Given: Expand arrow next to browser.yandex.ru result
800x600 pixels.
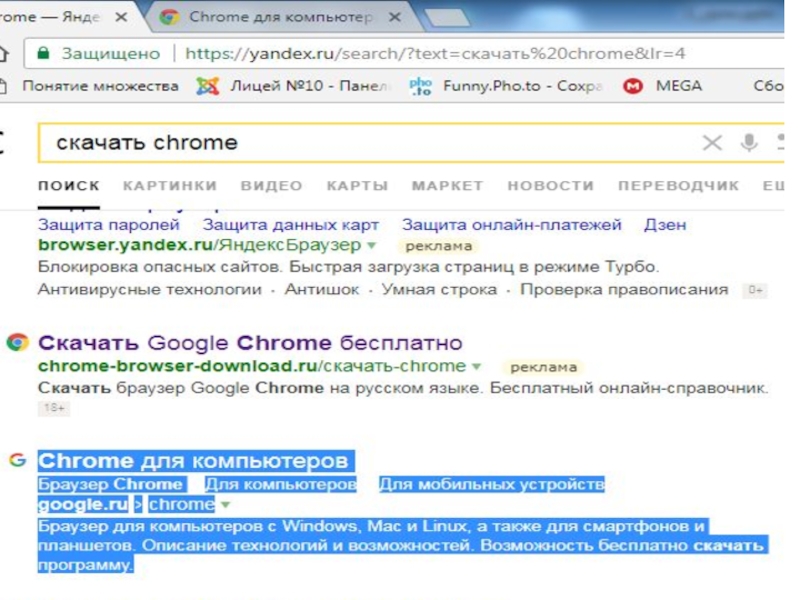Looking at the screenshot, I should click(x=371, y=245).
